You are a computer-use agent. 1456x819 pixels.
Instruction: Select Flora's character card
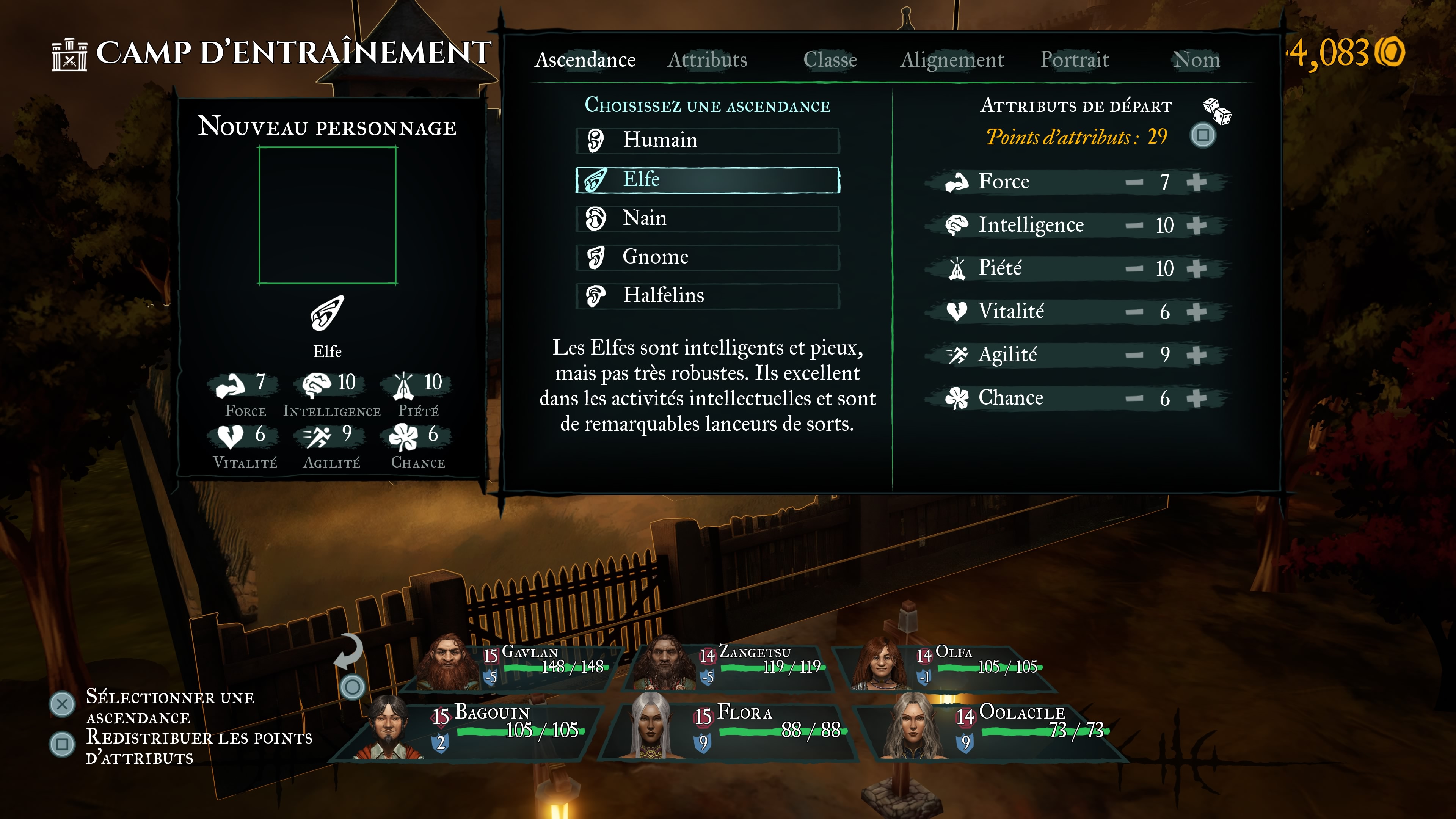pos(729,729)
